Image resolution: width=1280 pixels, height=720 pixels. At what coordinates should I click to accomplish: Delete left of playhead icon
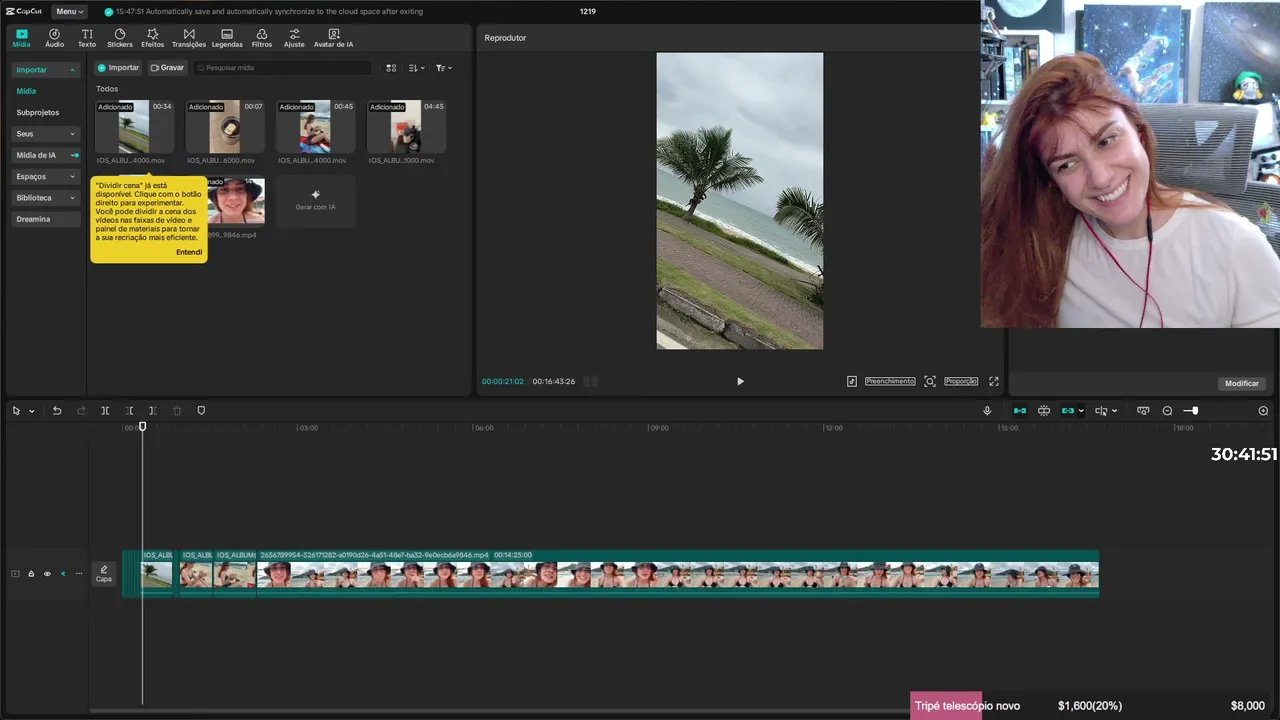tap(129, 411)
